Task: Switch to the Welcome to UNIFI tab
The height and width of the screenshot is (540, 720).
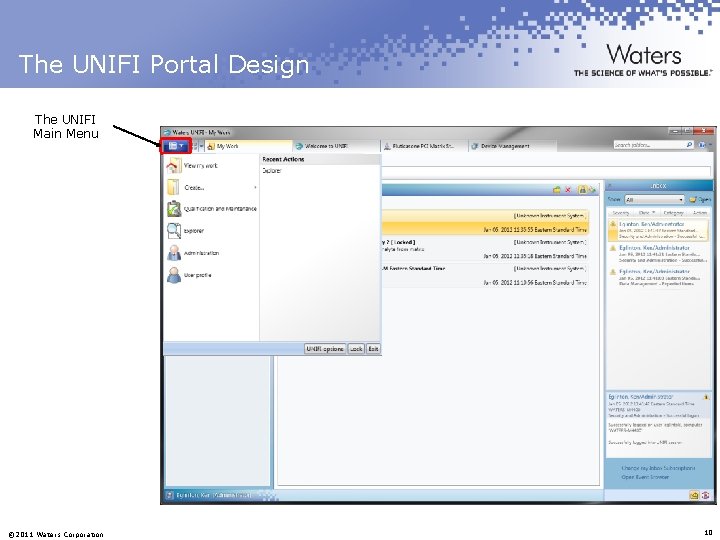Action: click(337, 146)
